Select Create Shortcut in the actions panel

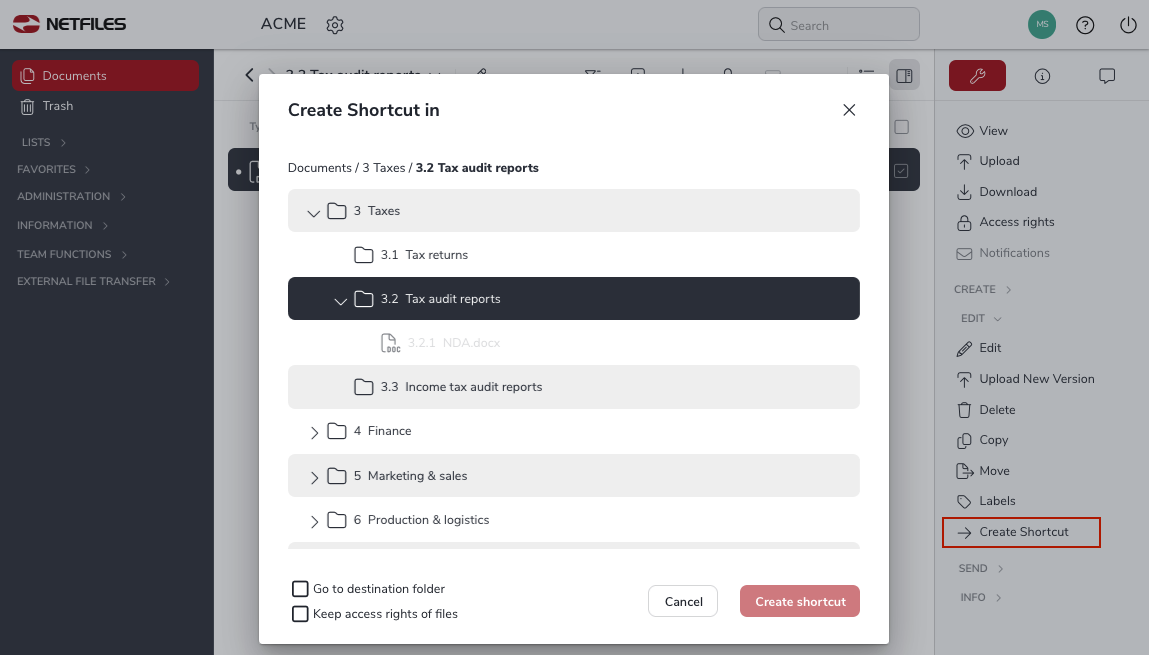1021,532
